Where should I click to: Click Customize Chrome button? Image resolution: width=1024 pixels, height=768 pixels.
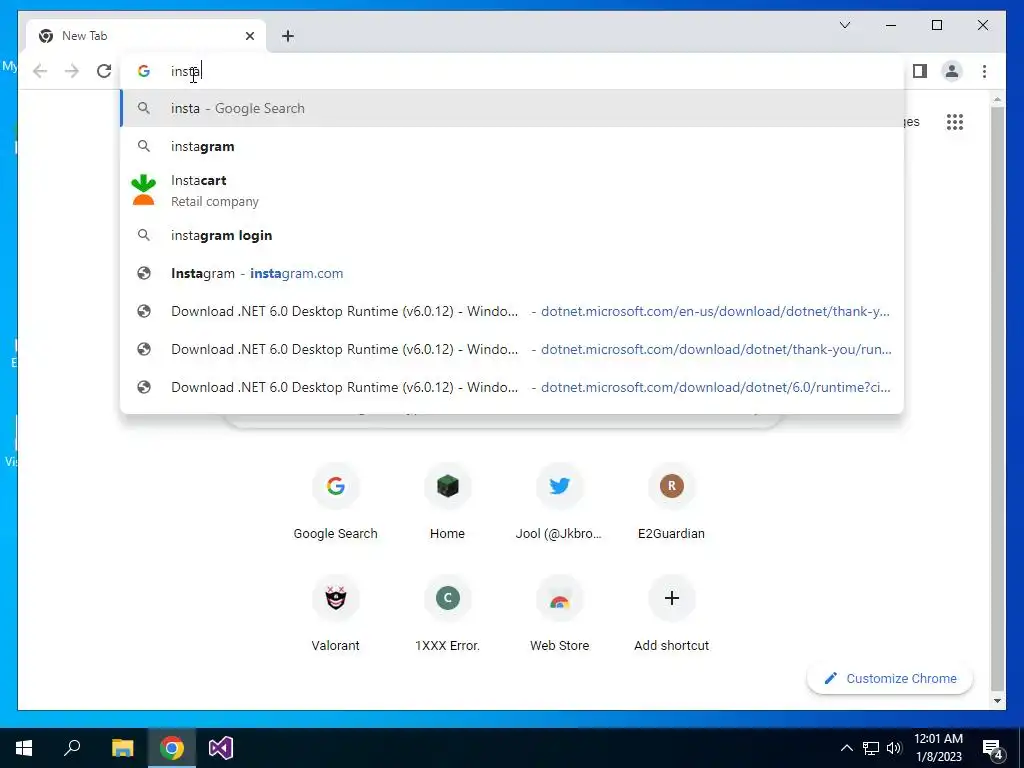(889, 679)
